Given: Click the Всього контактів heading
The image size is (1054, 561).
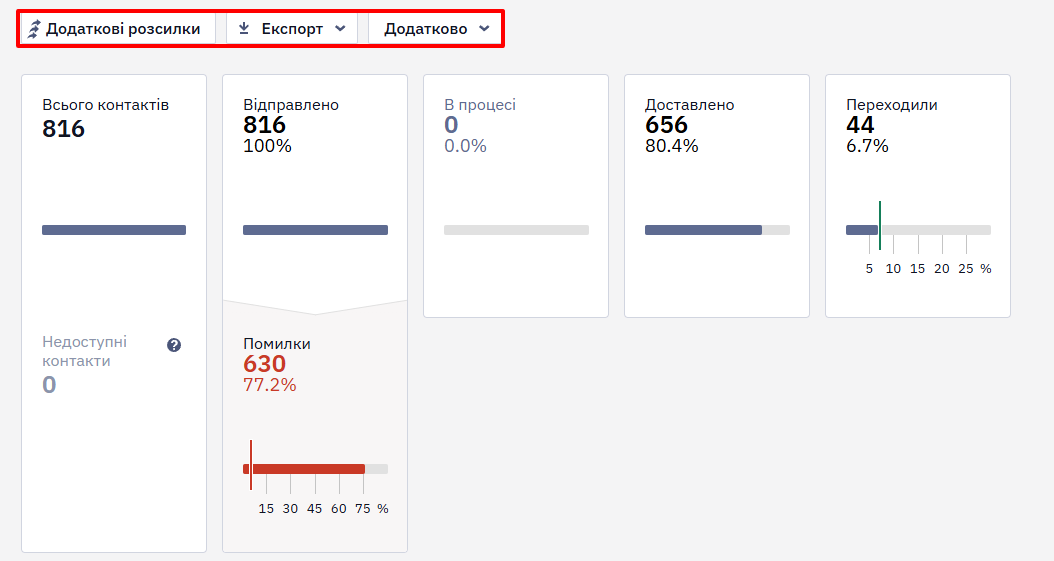Looking at the screenshot, I should (106, 105).
